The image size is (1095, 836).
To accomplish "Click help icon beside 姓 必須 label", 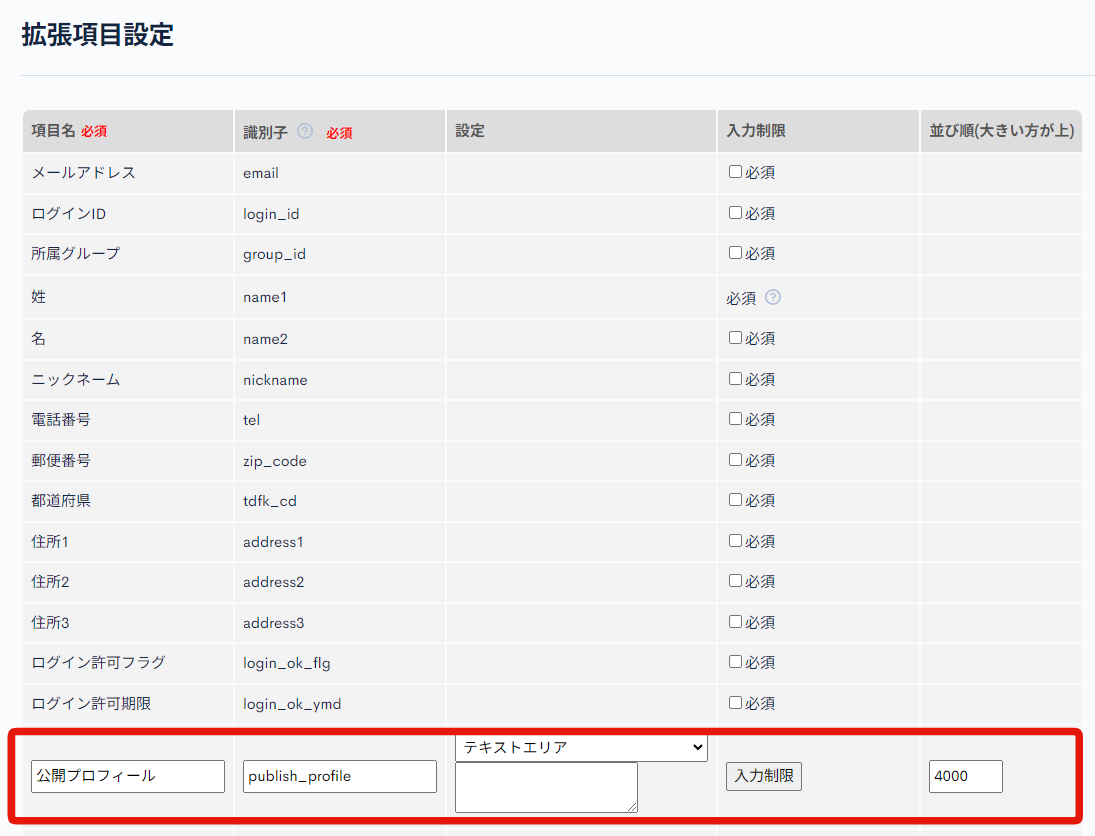I will [x=772, y=297].
